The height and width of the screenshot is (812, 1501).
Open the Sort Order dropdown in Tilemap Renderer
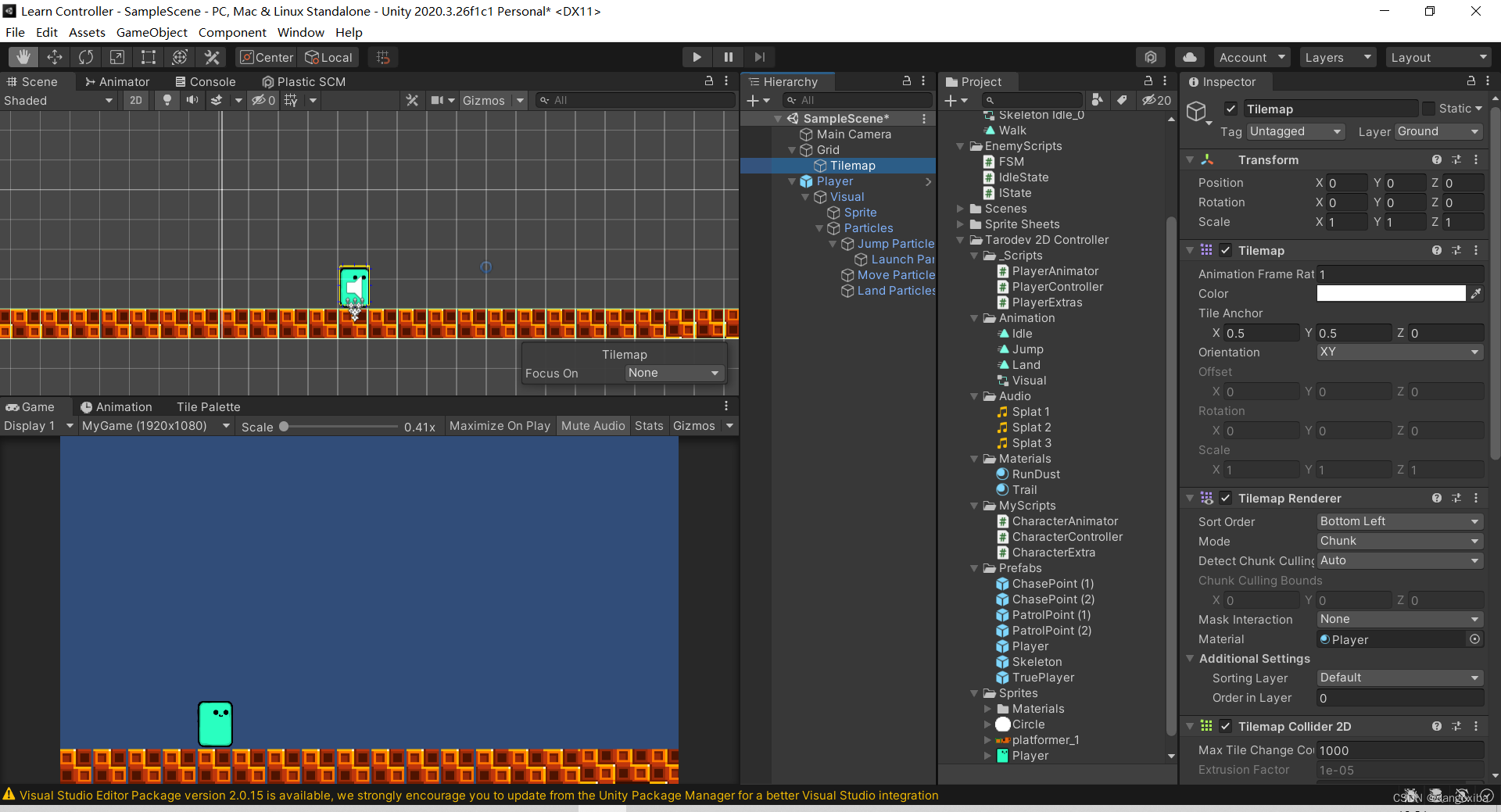click(x=1399, y=521)
